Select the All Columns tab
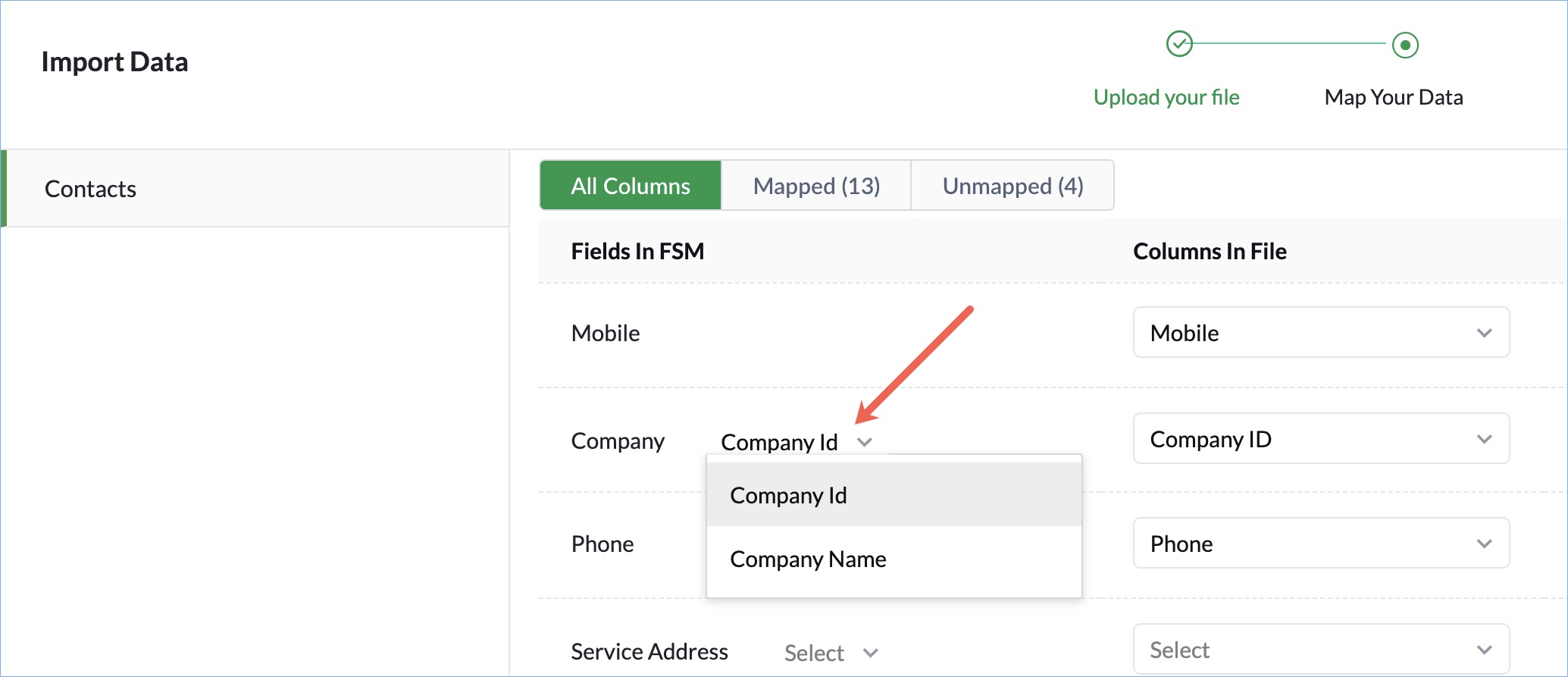Screen dimensions: 1568x677 pos(631,186)
